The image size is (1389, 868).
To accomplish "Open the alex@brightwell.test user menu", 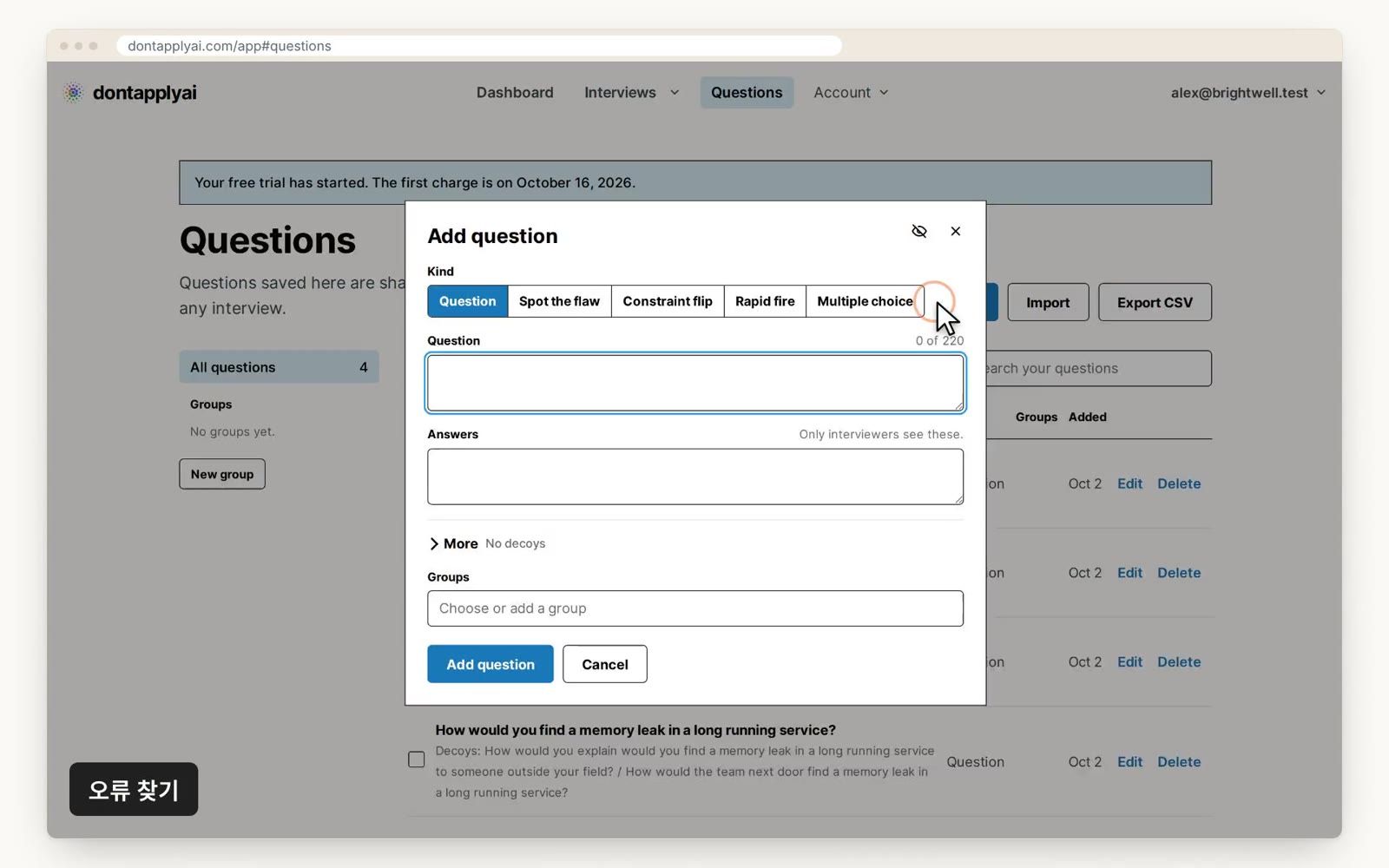I will (x=1247, y=93).
